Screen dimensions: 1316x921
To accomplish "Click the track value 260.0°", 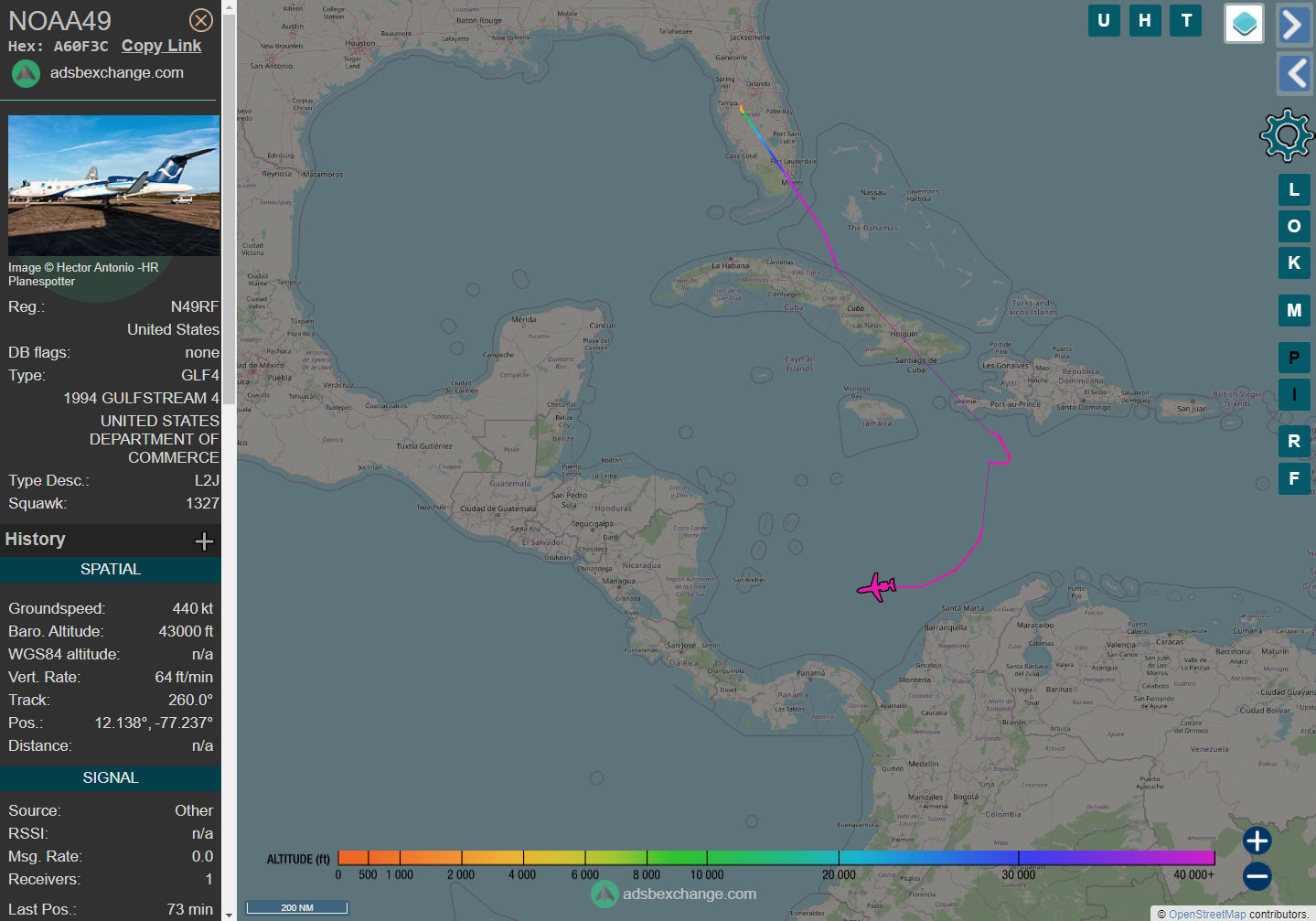I will (190, 700).
